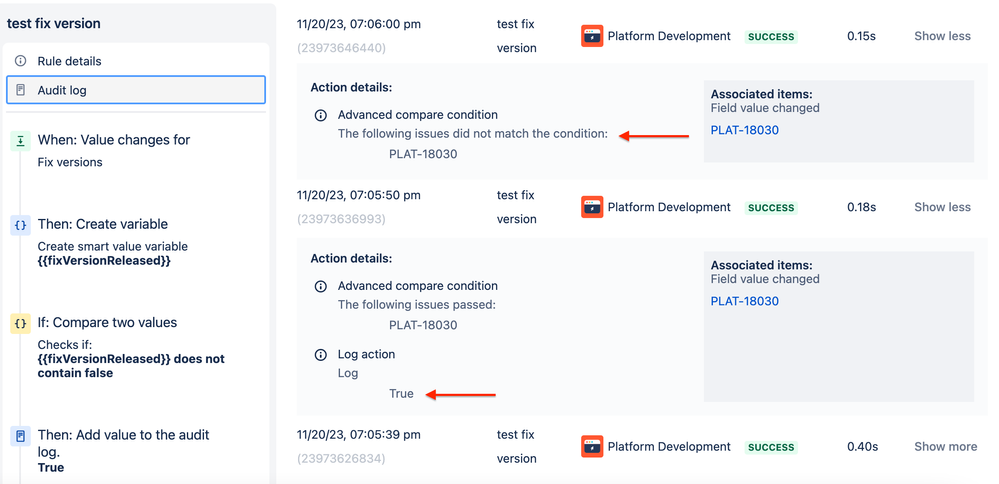
Task: Click the blue Create variable braces icon
Action: [x=20, y=225]
